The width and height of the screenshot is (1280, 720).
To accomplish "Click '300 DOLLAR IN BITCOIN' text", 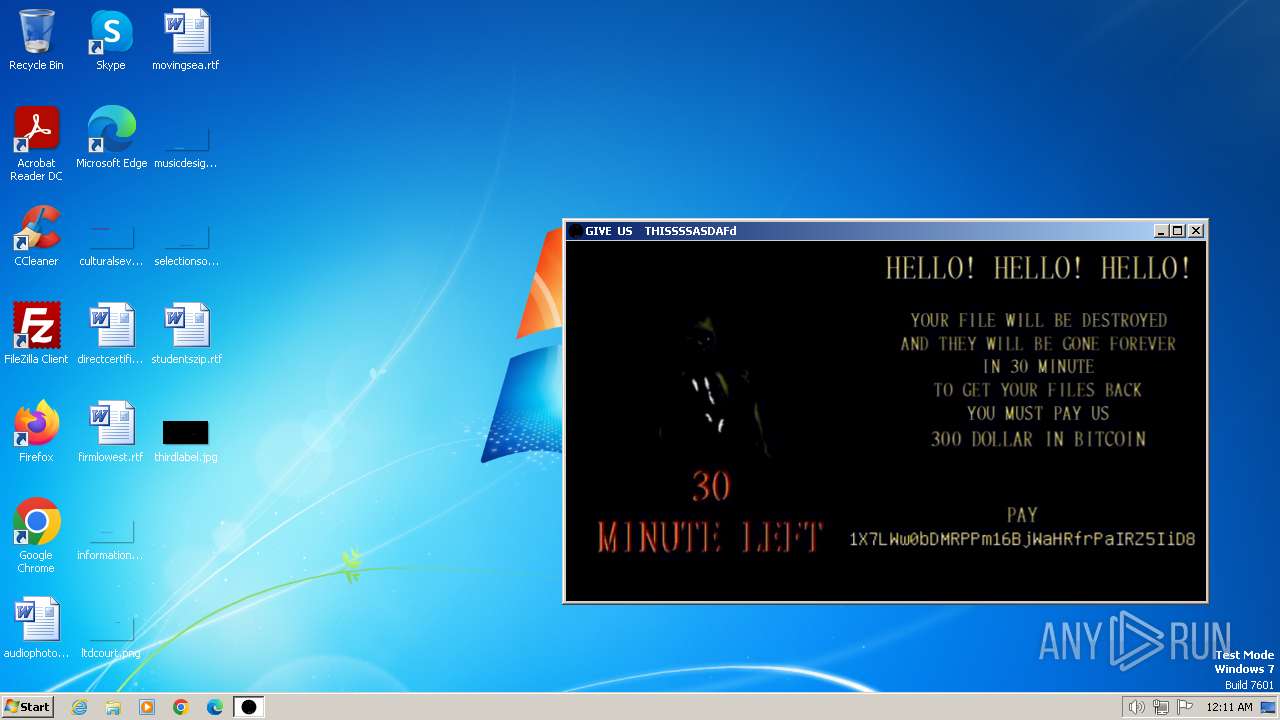I will pos(1038,439).
